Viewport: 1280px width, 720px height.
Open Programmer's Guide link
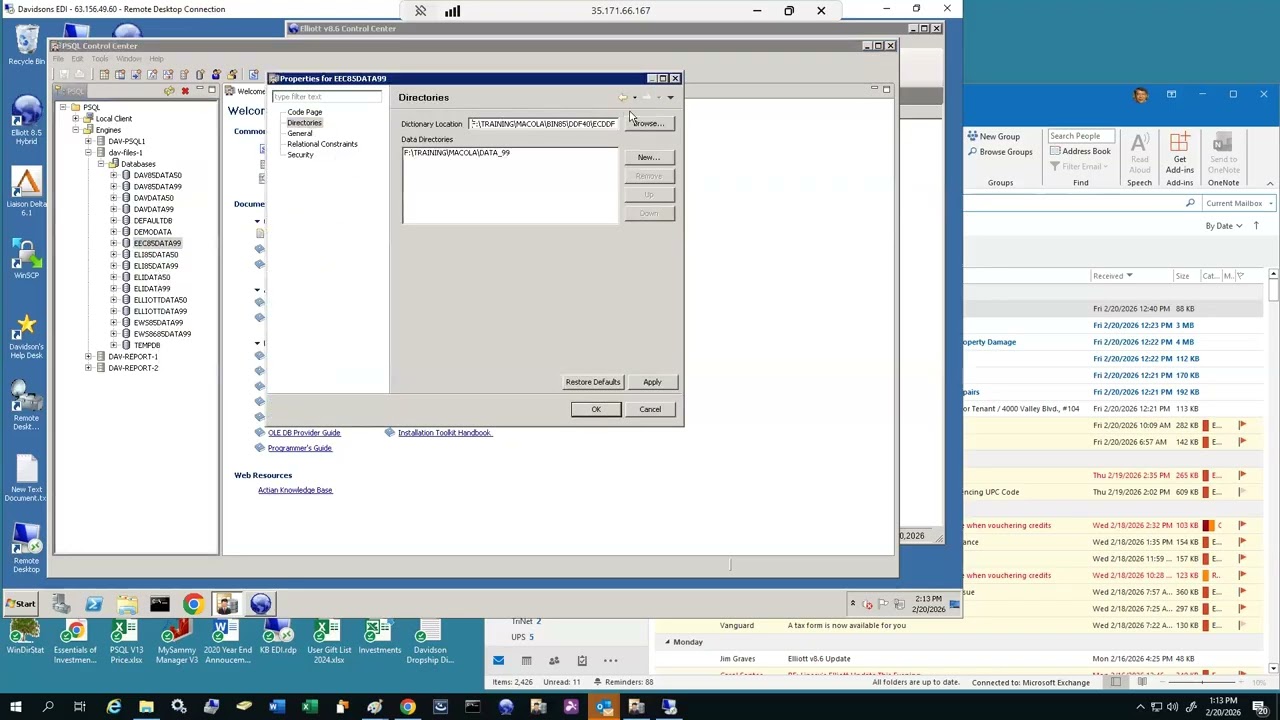point(300,448)
